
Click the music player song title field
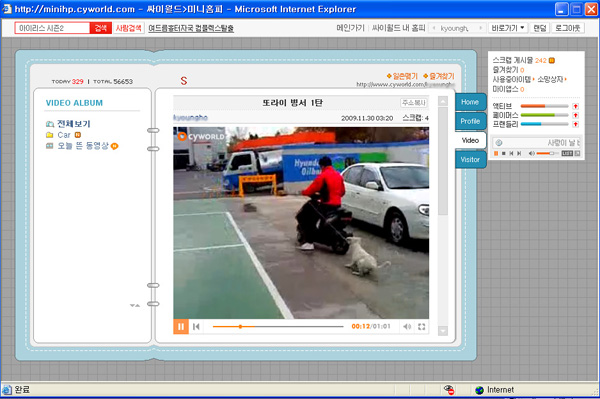click(x=536, y=143)
